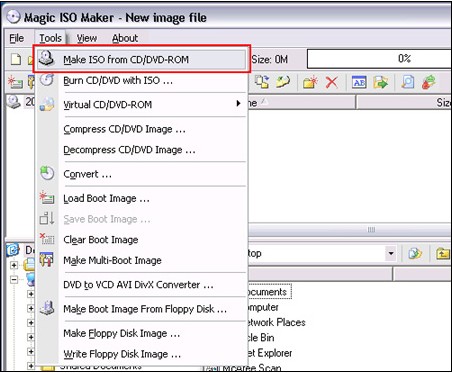Select Load Boot Image
This screenshot has width=452, height=373.
[x=141, y=198]
